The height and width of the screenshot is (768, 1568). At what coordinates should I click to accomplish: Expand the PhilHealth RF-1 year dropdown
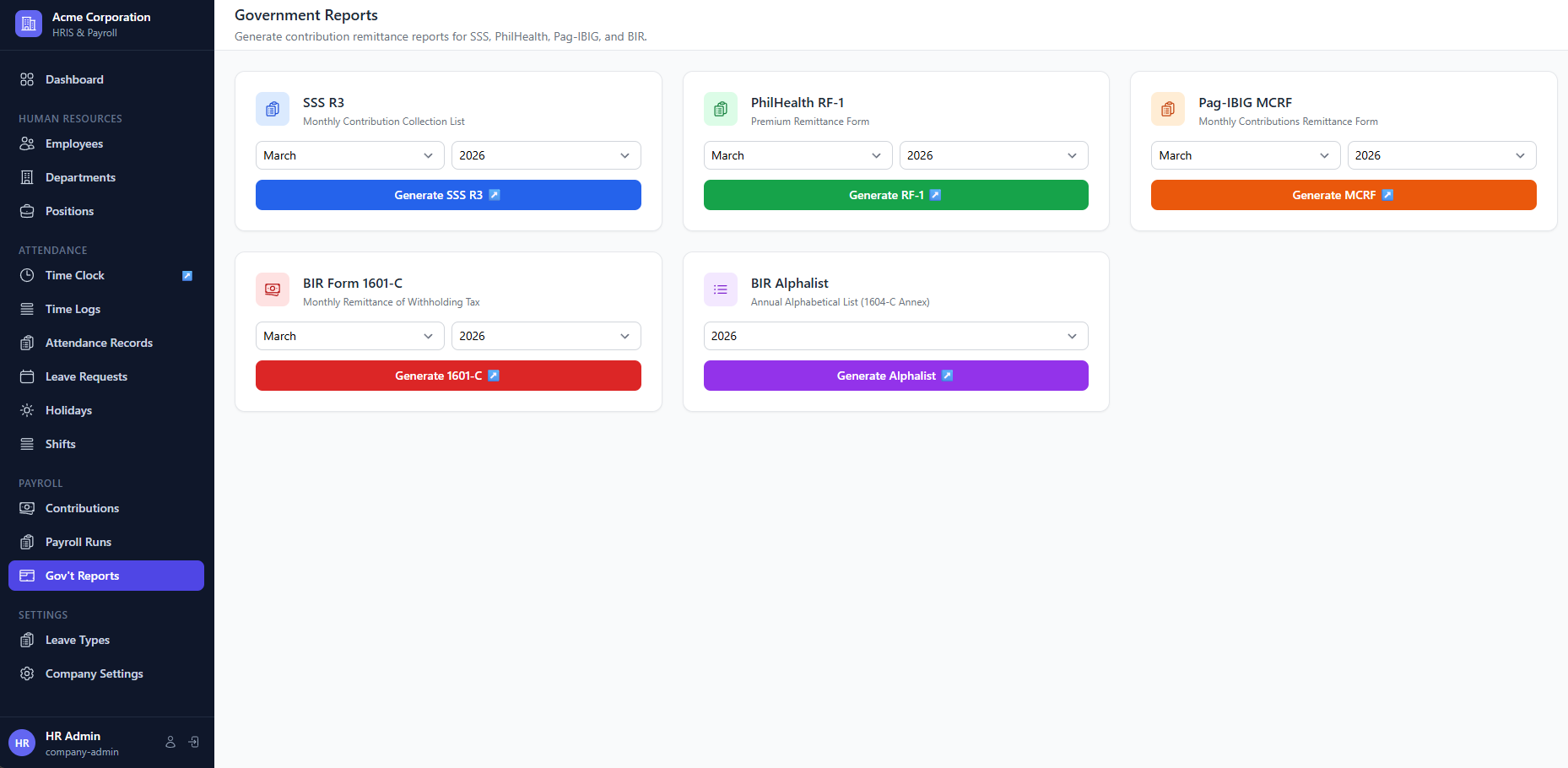pos(993,155)
